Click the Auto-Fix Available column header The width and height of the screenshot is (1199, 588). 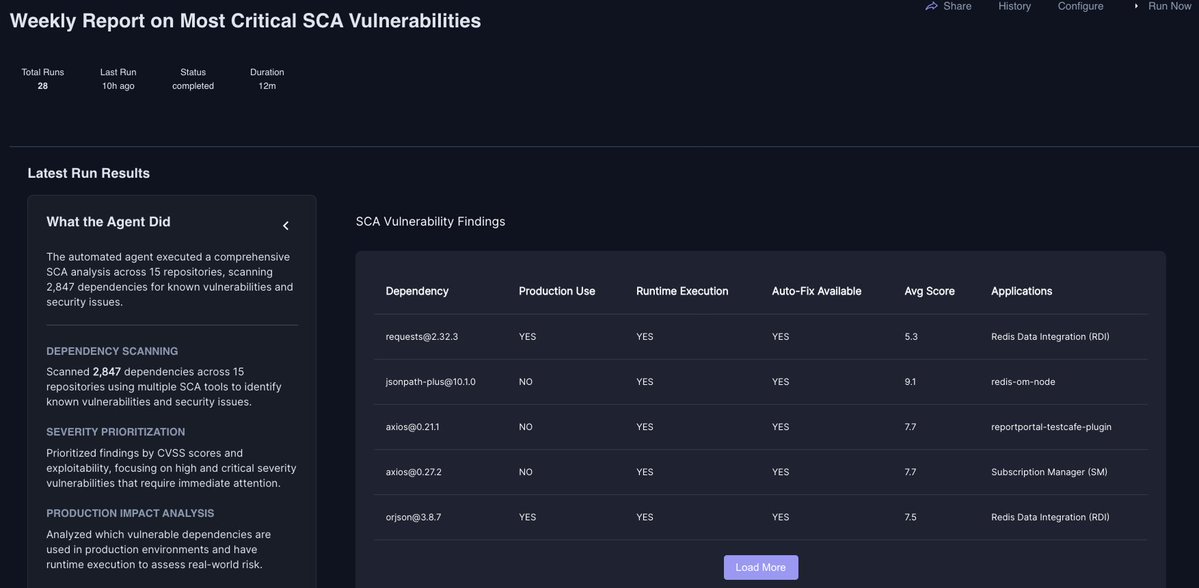(816, 291)
